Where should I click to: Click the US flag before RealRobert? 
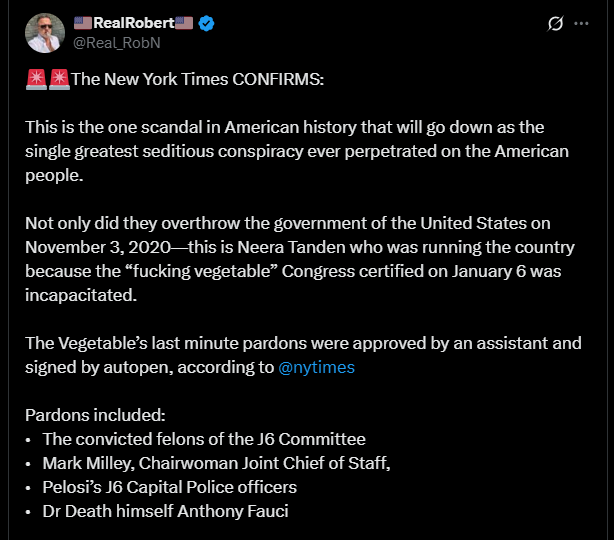click(x=83, y=23)
